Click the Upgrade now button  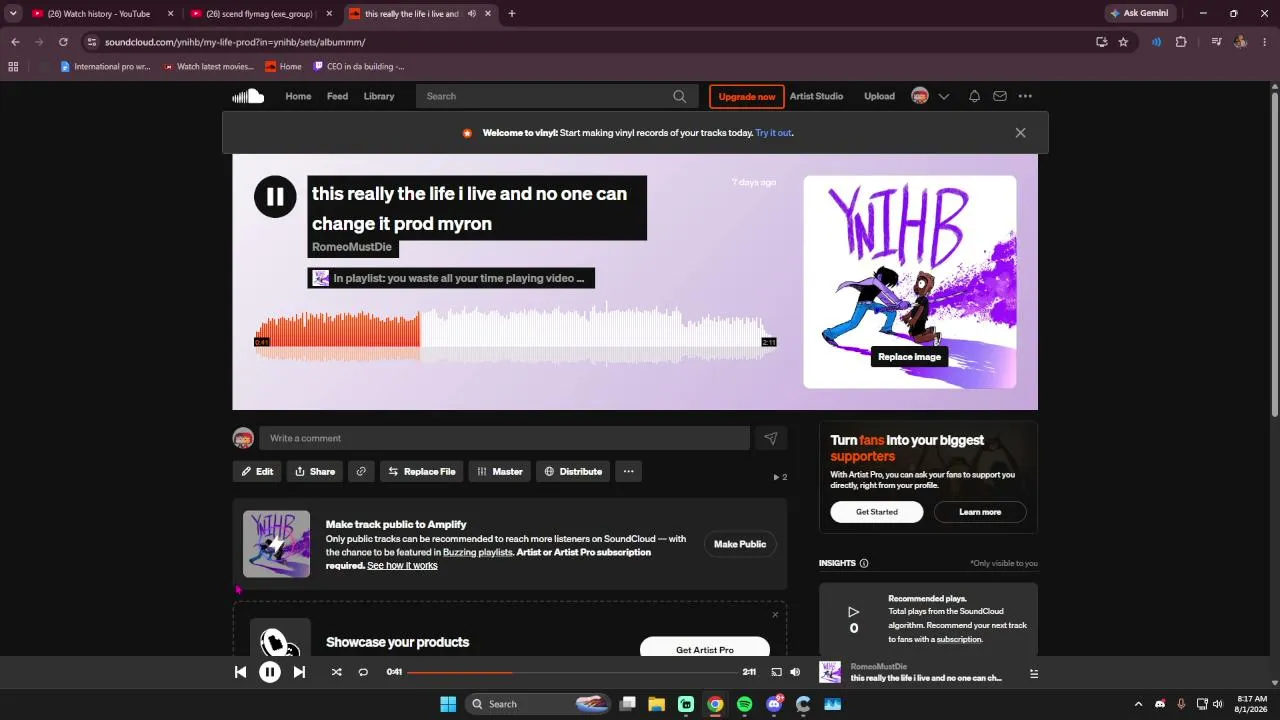pos(747,96)
